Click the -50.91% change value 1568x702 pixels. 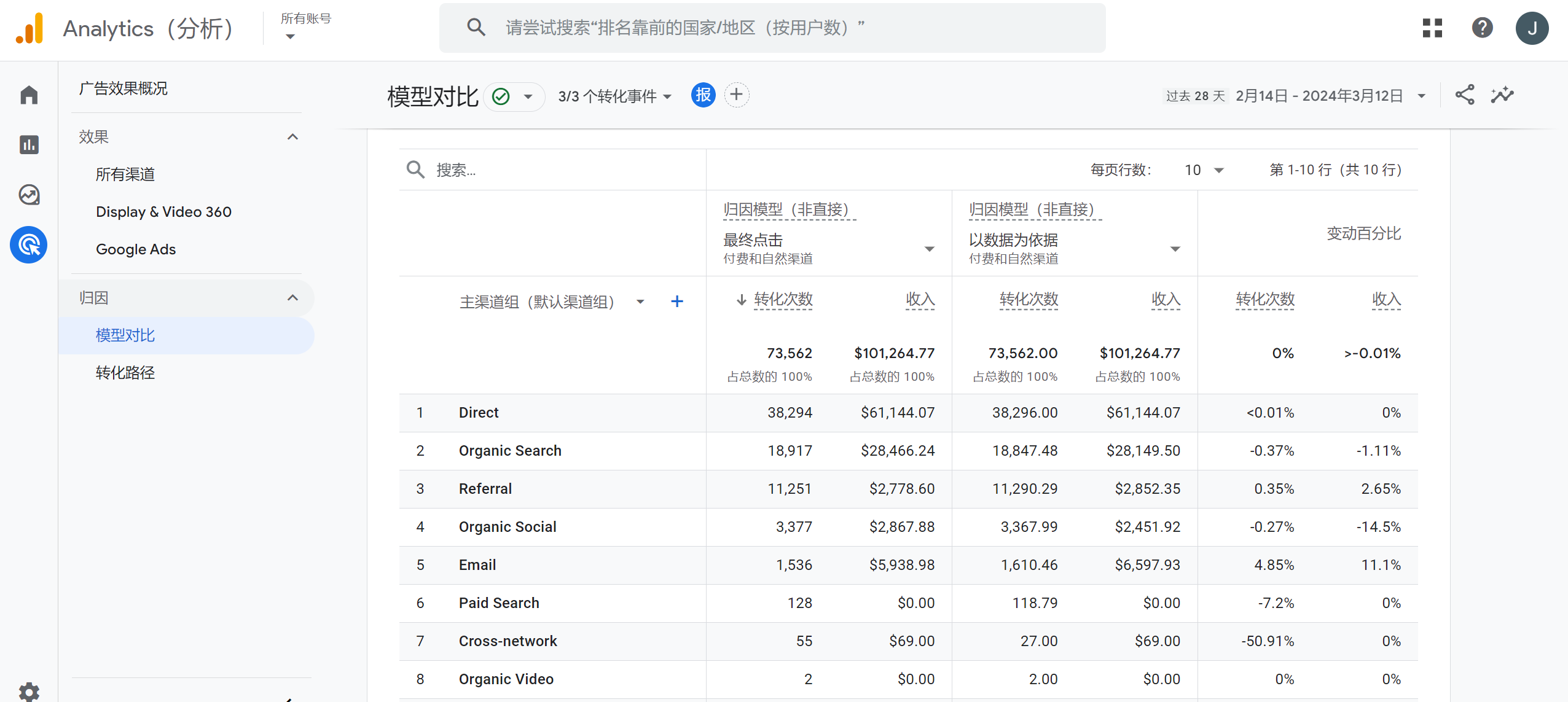(x=1268, y=641)
